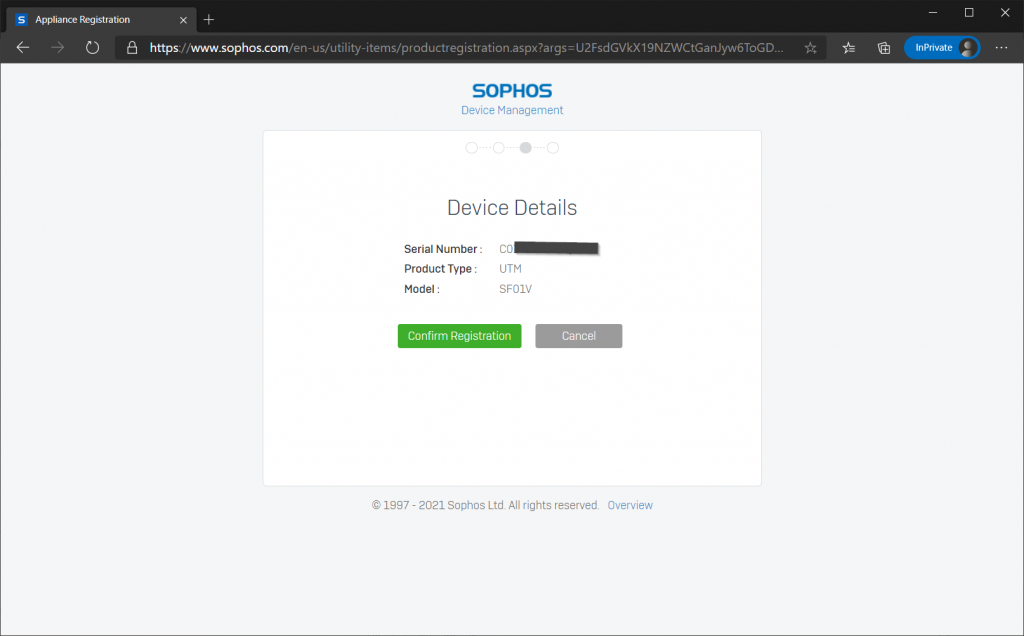Click the Sophos logo
This screenshot has width=1024, height=636.
512,91
